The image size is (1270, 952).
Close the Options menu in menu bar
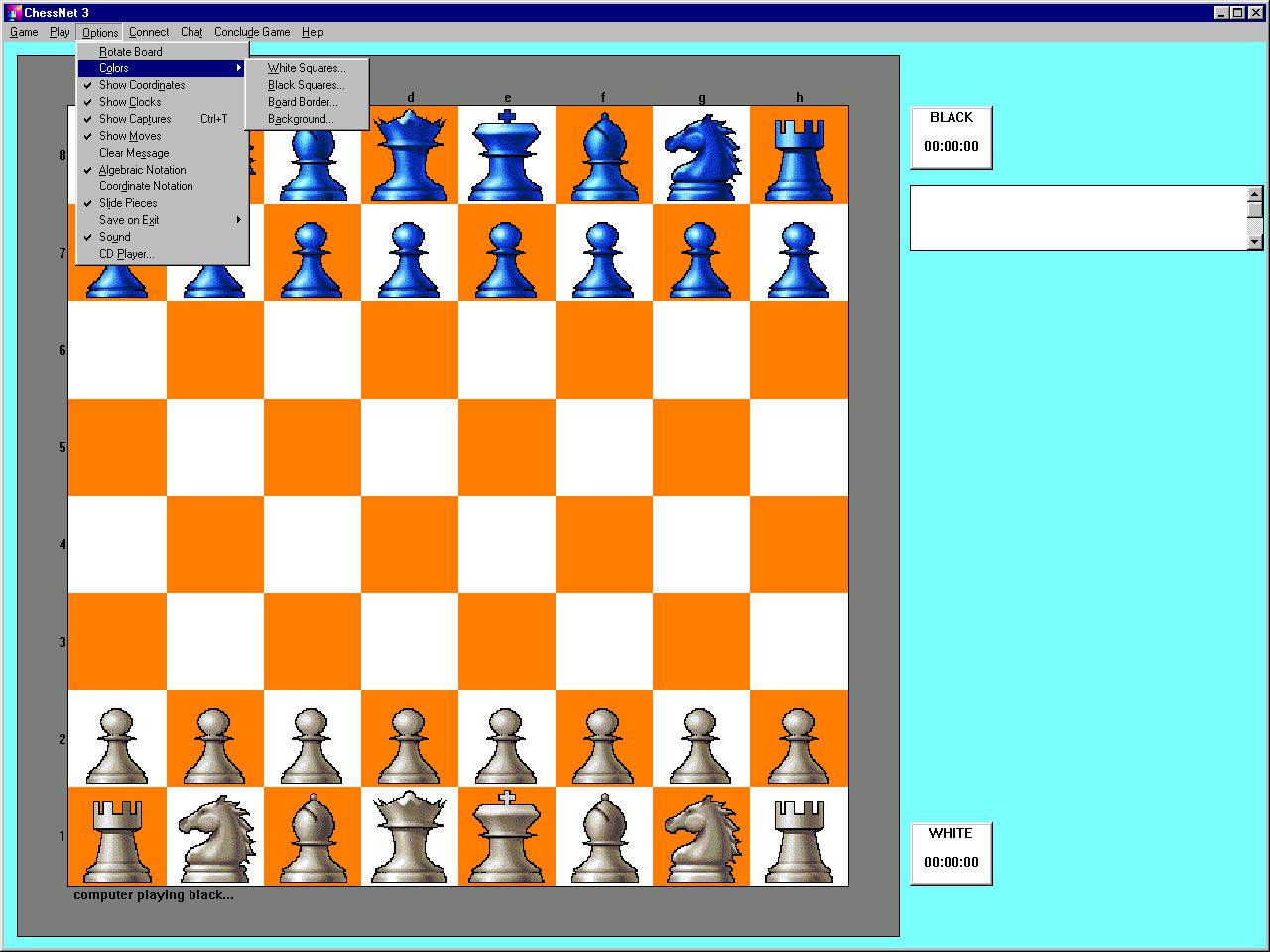tap(100, 32)
